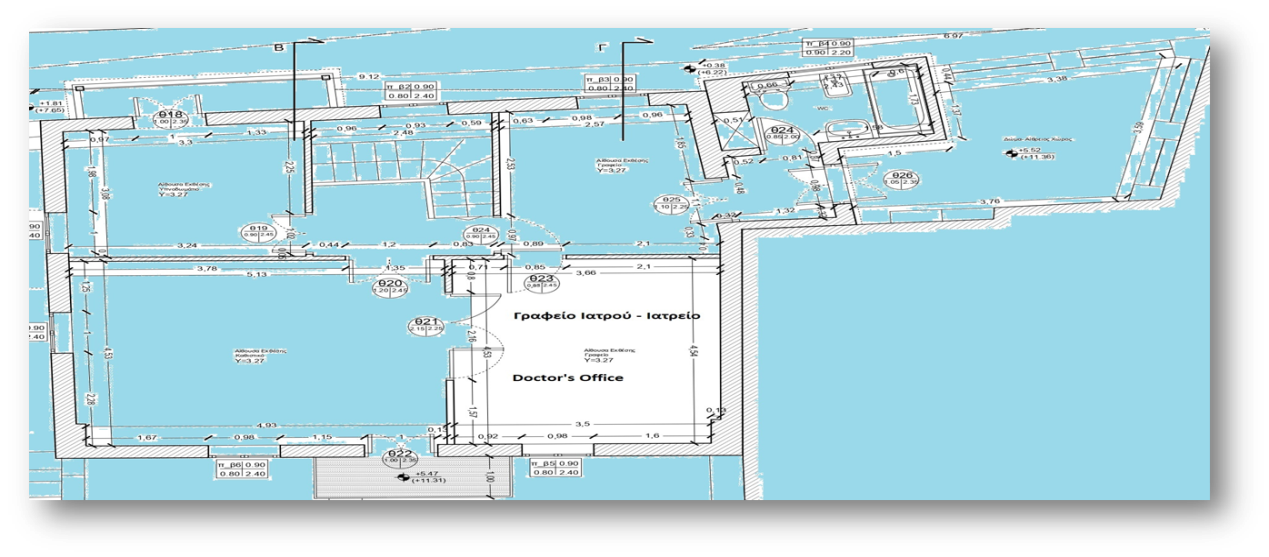Click the 1.32 dimension value

coord(787,211)
